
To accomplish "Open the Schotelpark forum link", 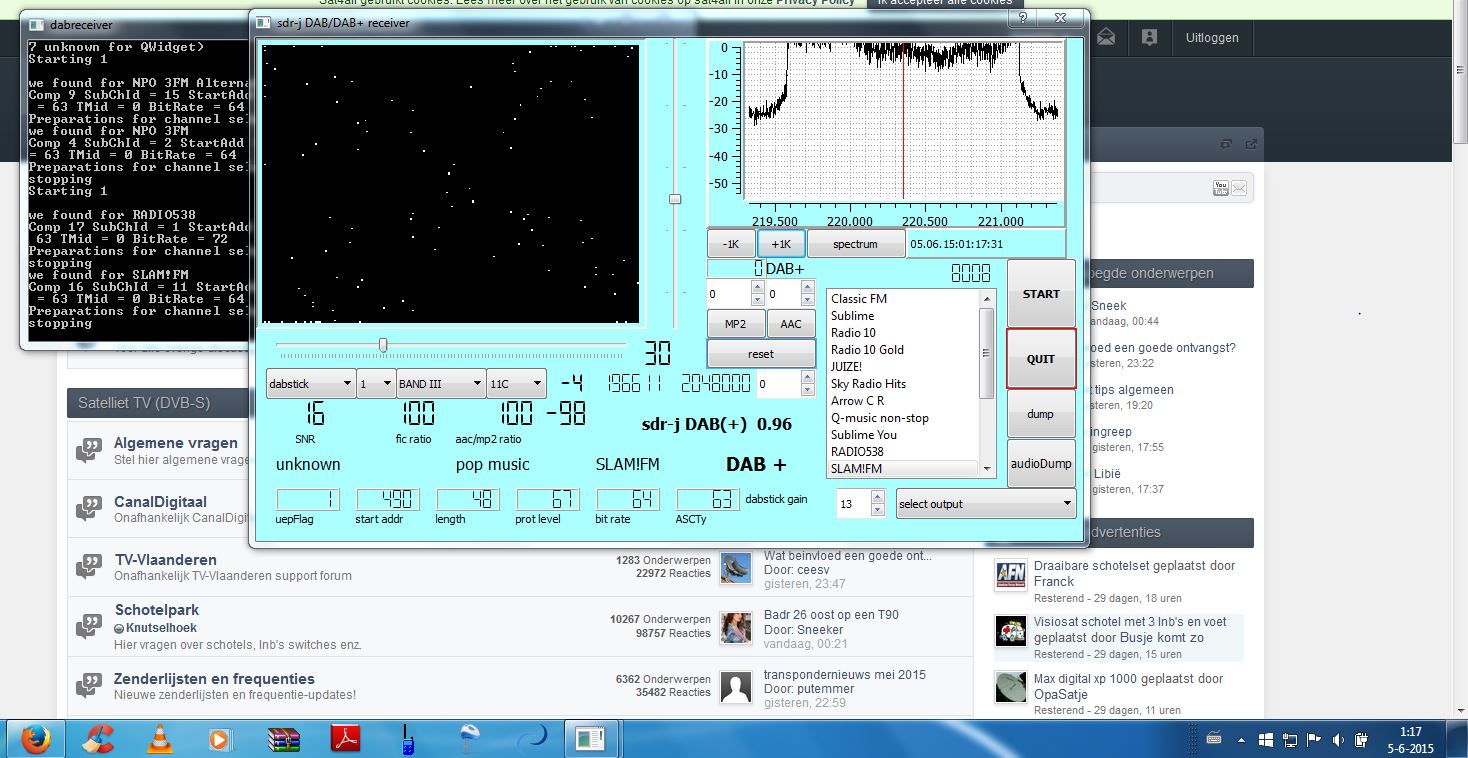I will [x=157, y=609].
